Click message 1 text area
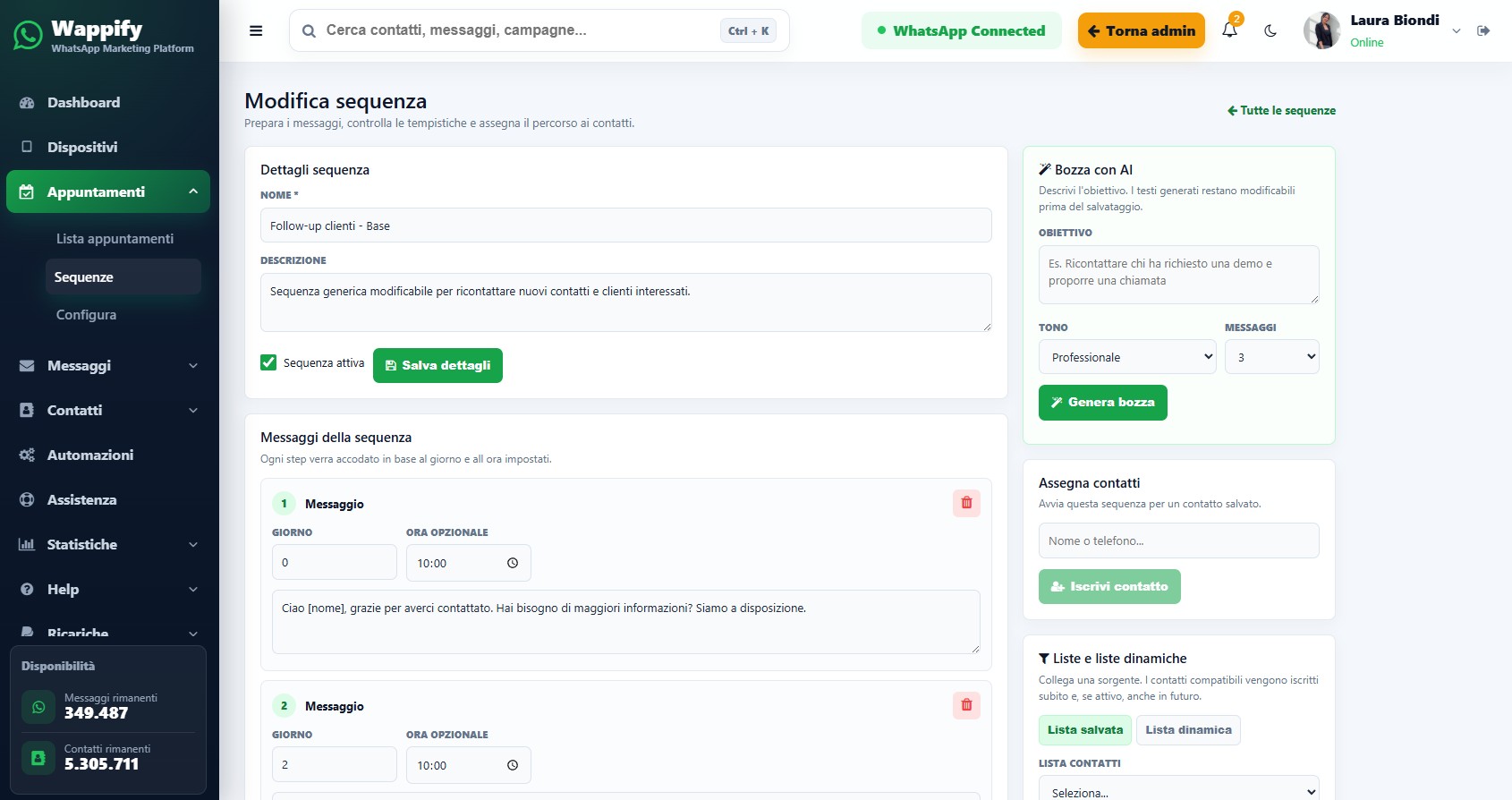The image size is (1512, 800). coord(626,622)
